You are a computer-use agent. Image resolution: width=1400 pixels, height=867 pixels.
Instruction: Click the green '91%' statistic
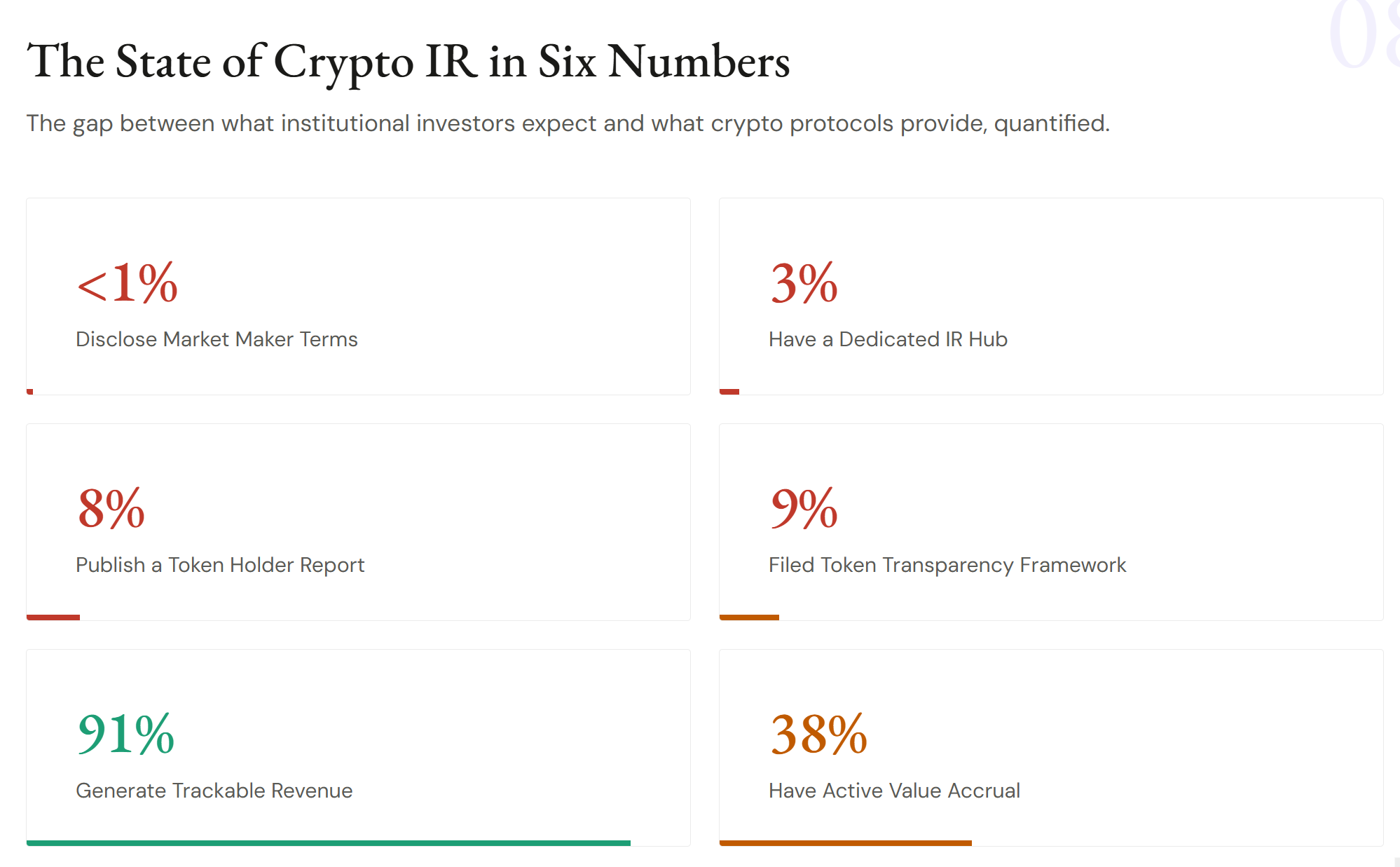tap(126, 735)
